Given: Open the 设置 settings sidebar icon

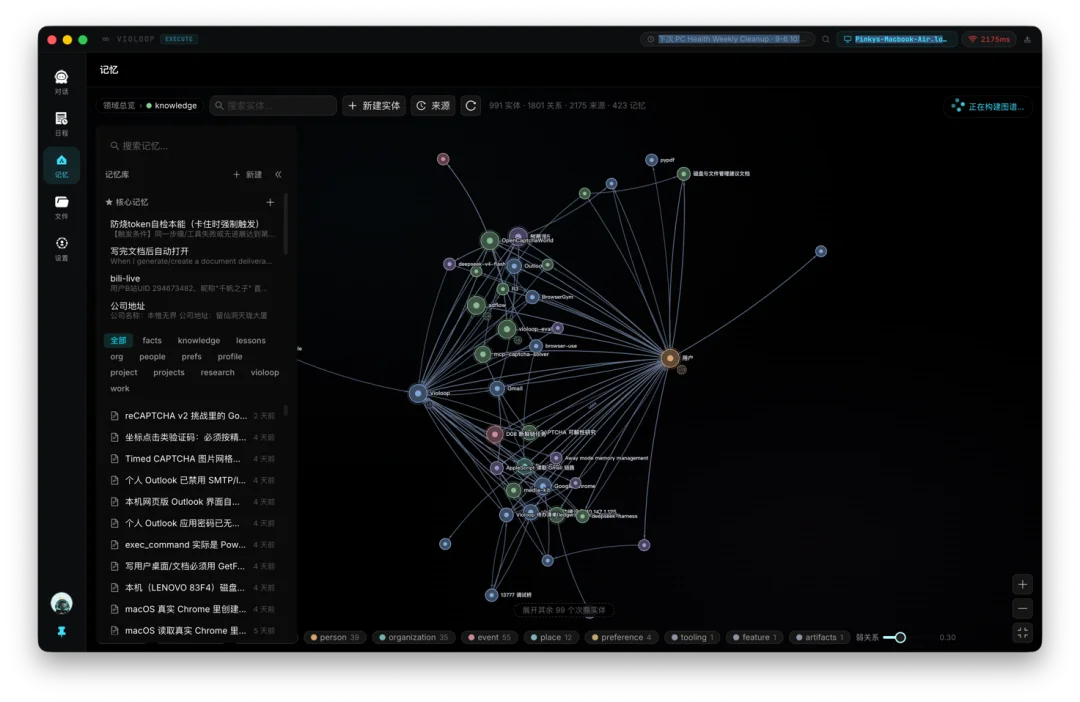Looking at the screenshot, I should coord(61,249).
